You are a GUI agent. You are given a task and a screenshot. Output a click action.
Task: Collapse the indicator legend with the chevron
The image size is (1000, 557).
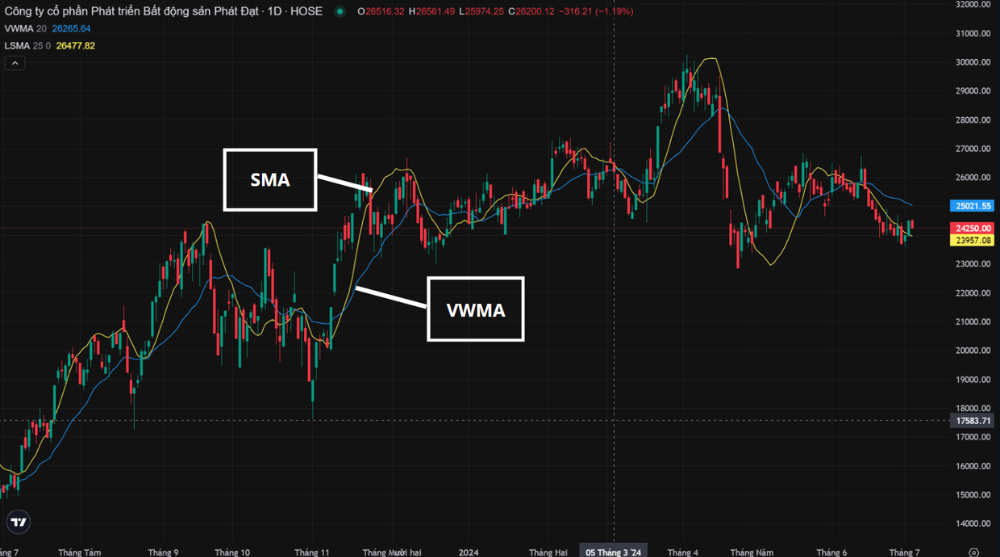(x=15, y=63)
